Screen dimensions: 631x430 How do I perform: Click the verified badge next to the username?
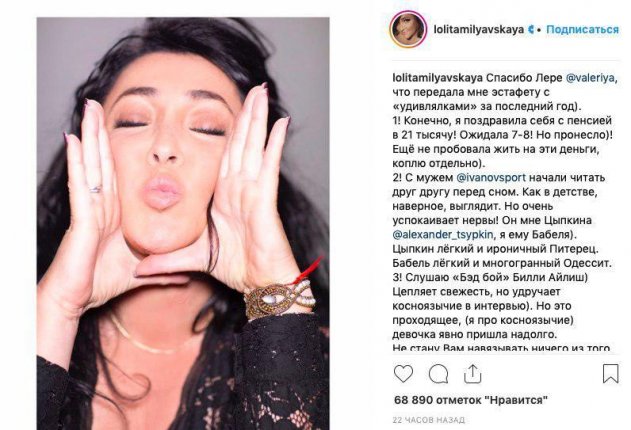coord(531,30)
